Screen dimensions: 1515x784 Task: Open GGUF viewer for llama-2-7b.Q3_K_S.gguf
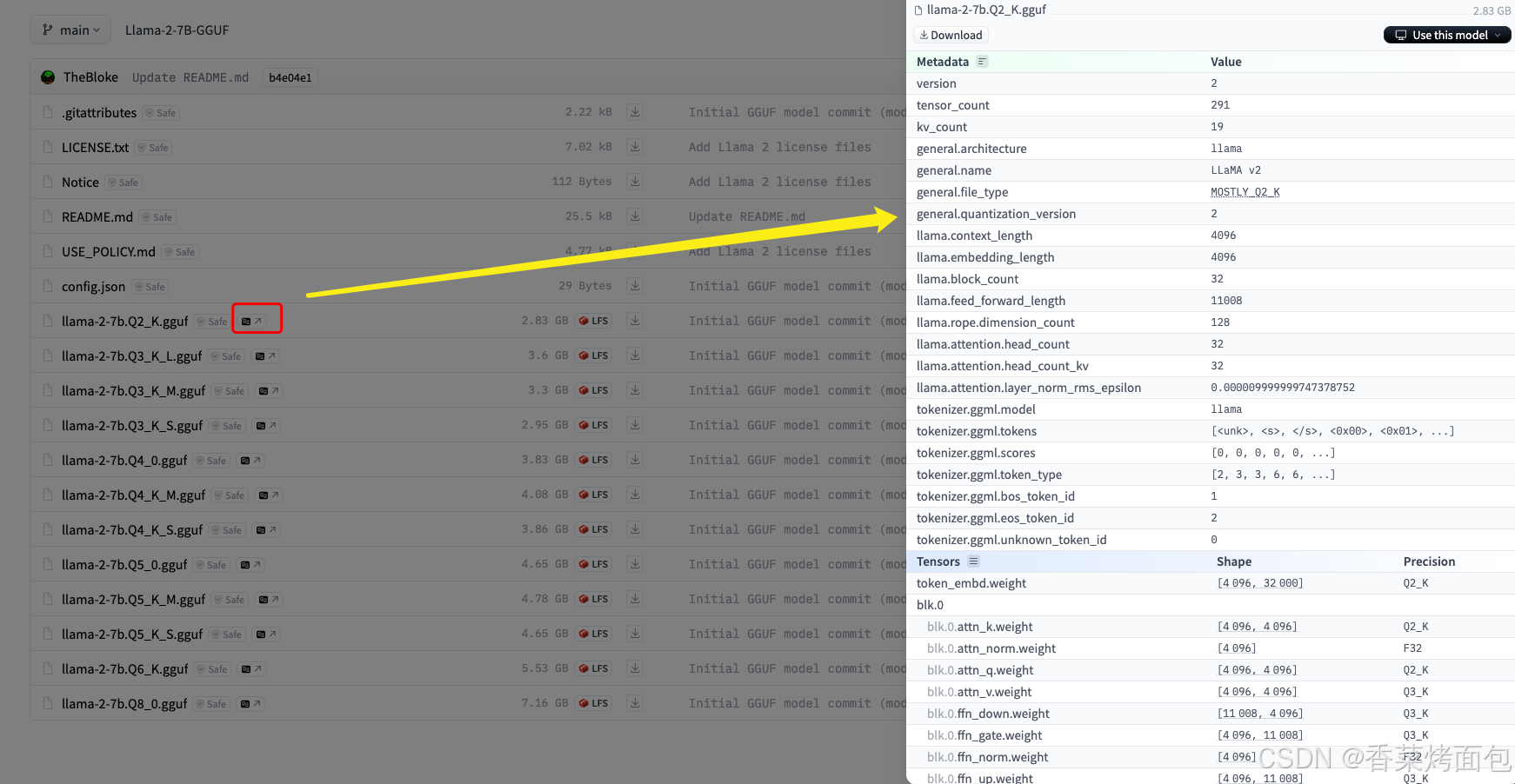[266, 426]
